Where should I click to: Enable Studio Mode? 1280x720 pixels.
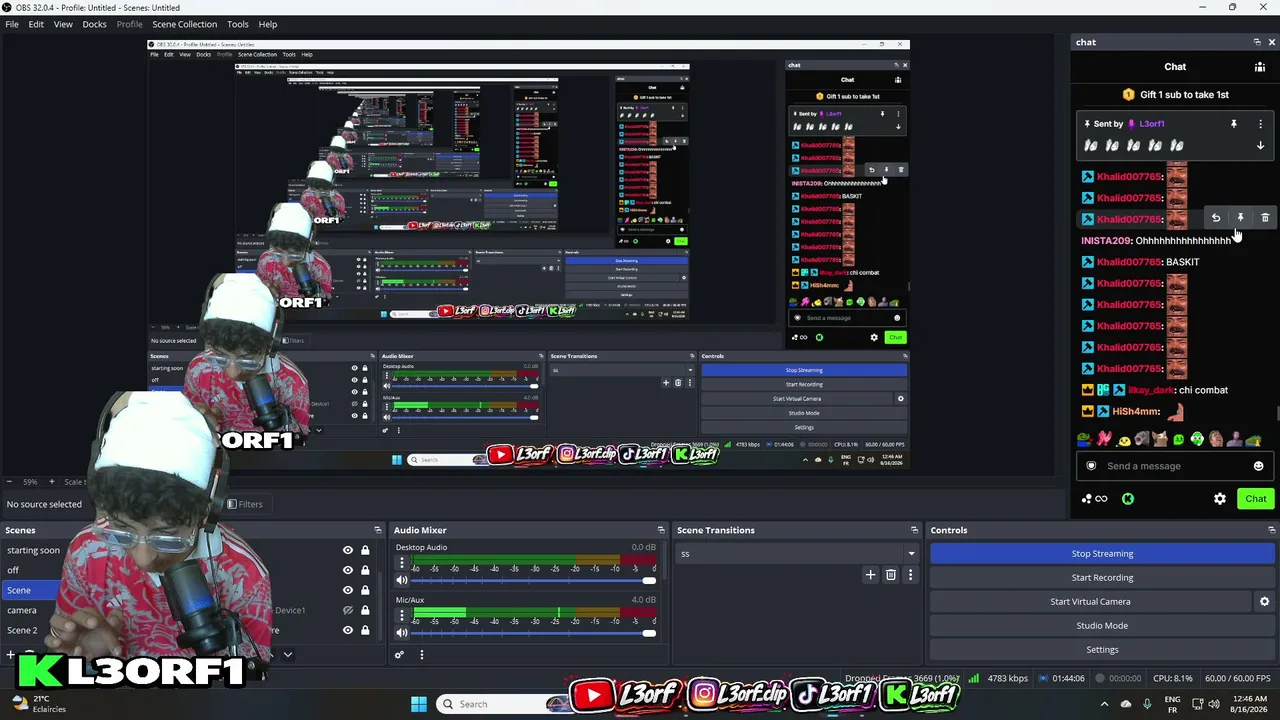click(x=1102, y=626)
